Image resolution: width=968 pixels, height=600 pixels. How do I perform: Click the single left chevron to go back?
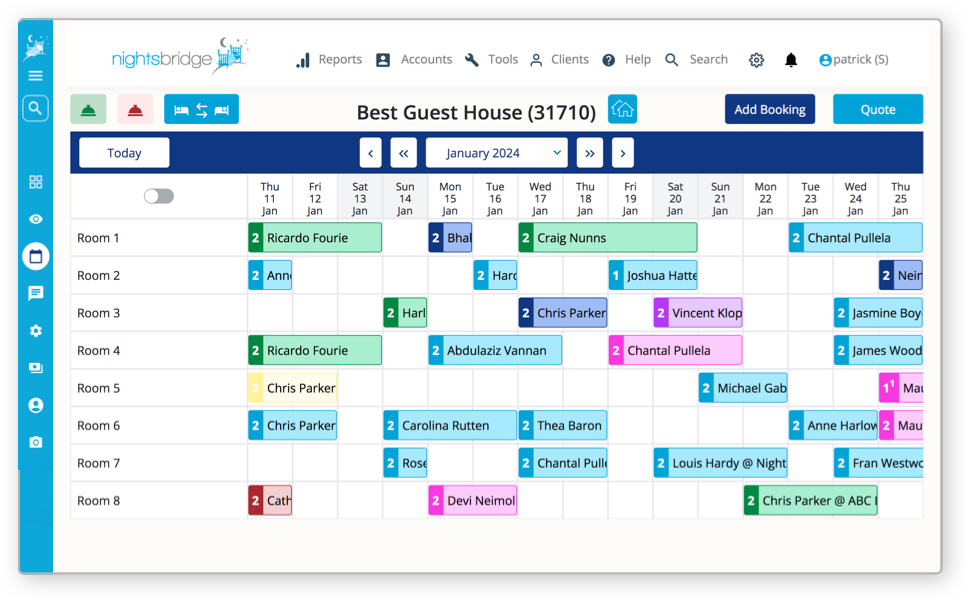(370, 152)
